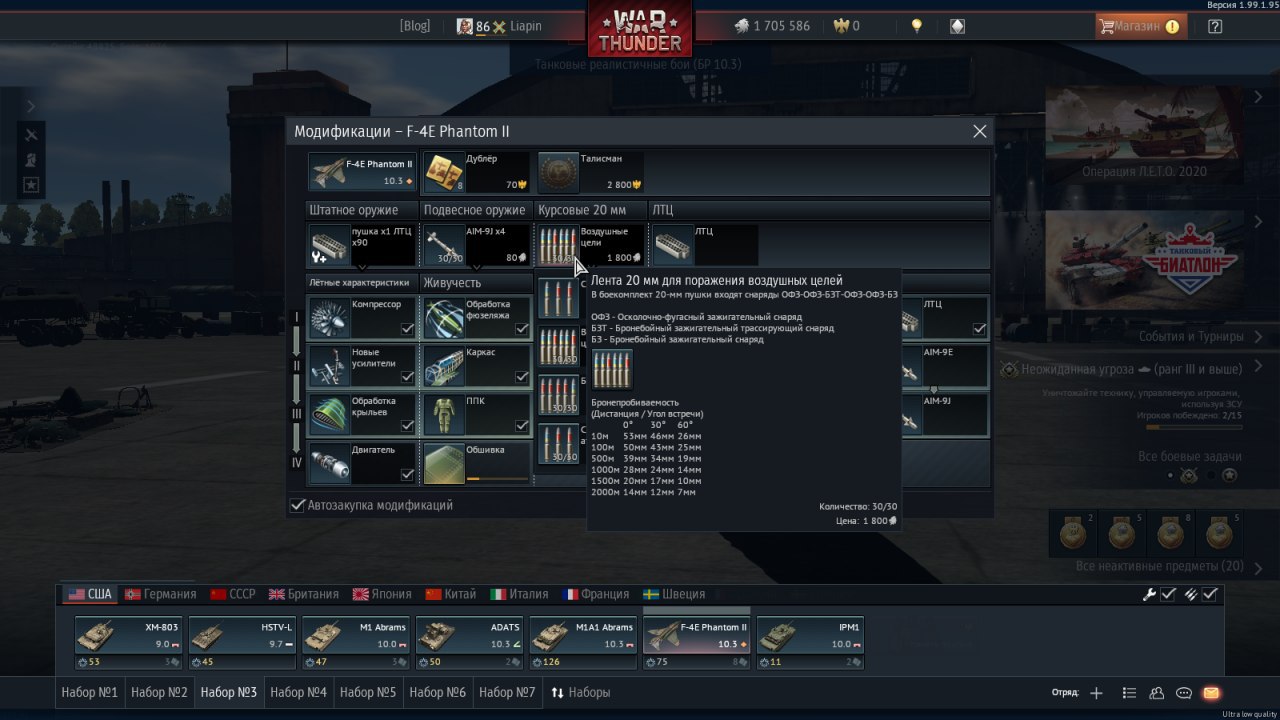1280x720 pixels.
Task: Close the Модификации window
Action: [980, 131]
